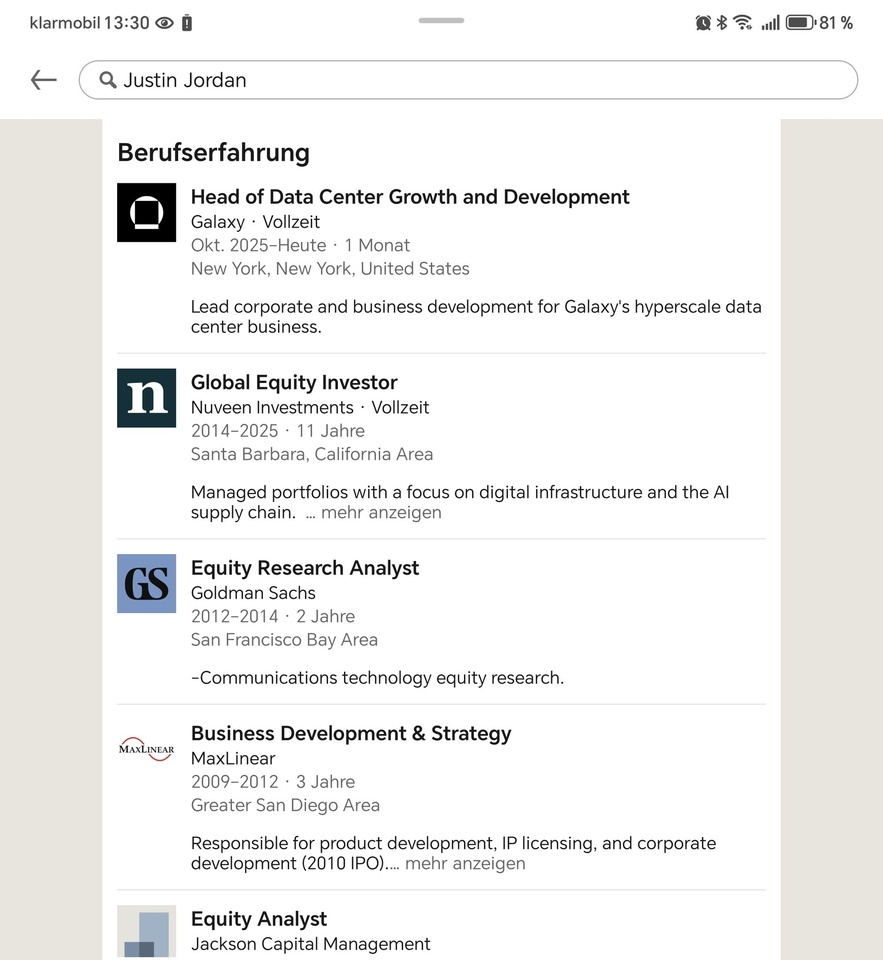This screenshot has height=960, width=883.
Task: Tap the eye icon in status bar
Action: [x=165, y=23]
